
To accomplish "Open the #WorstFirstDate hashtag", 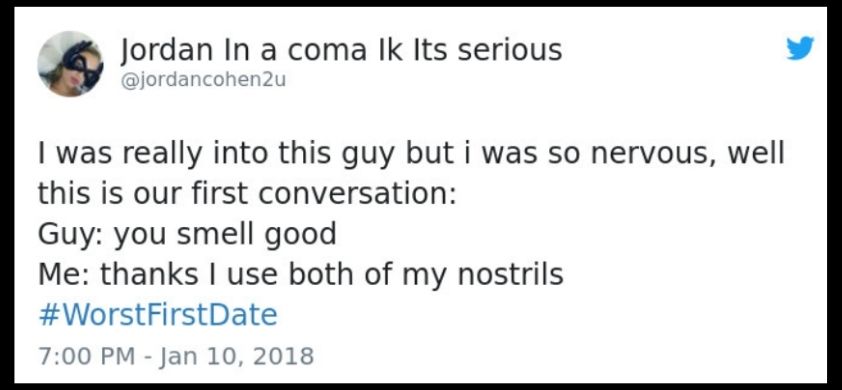I will [158, 315].
